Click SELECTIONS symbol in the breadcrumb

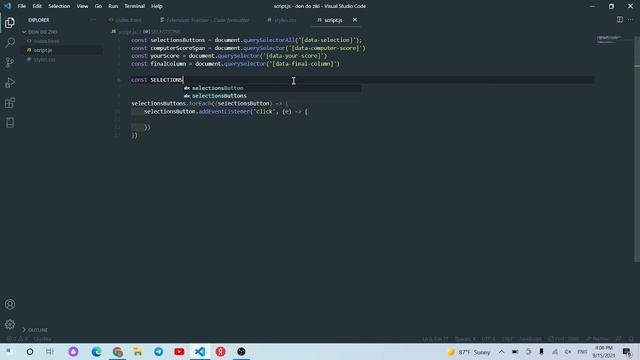162,32
